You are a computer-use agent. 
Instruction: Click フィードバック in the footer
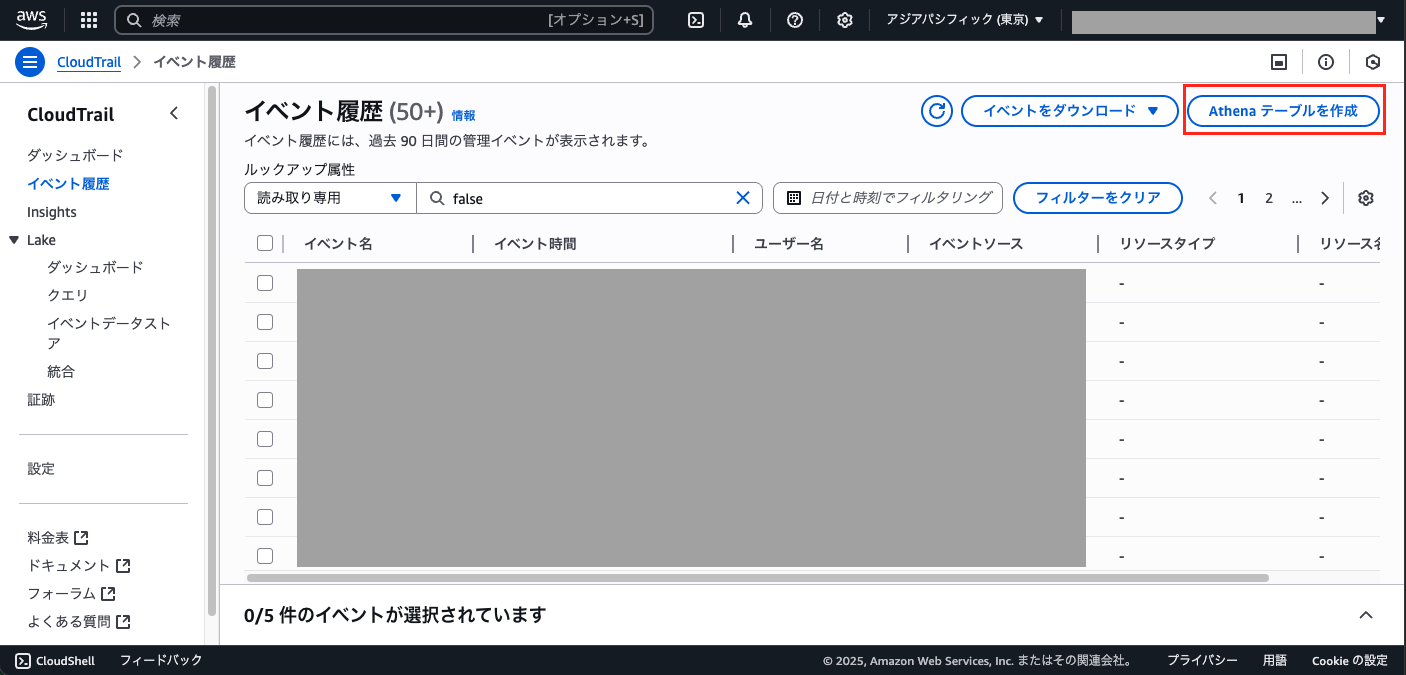[161, 660]
